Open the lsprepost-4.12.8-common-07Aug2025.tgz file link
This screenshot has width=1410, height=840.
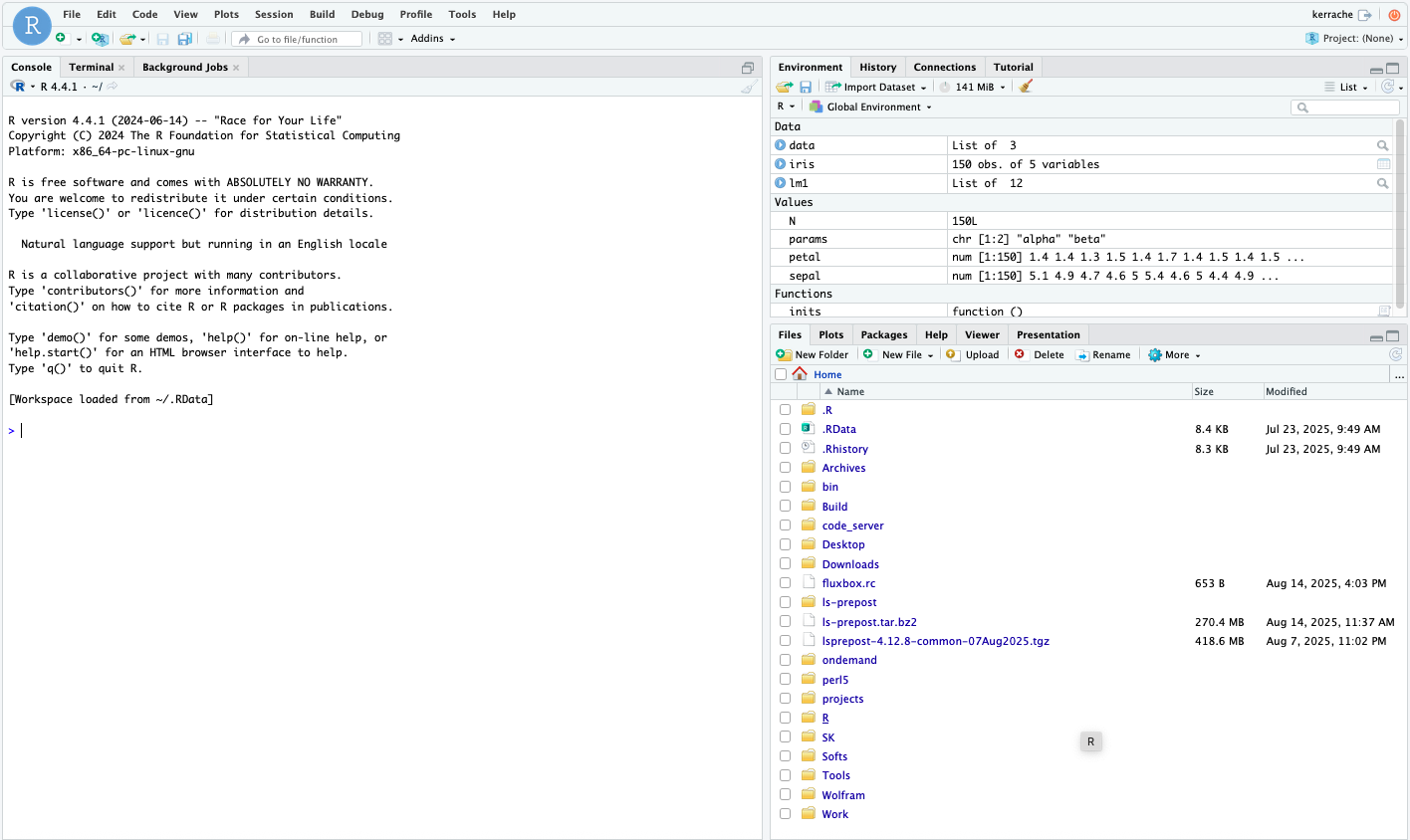pos(936,641)
